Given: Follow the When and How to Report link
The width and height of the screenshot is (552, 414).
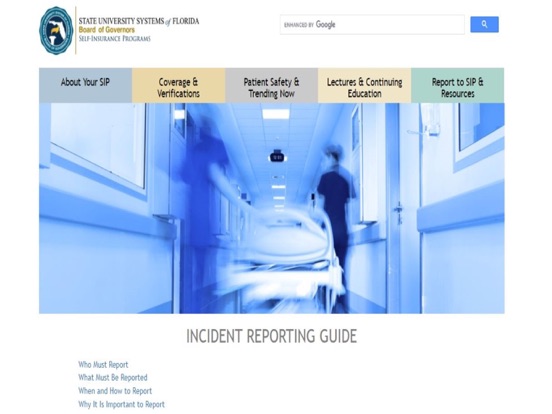Looking at the screenshot, I should click(115, 391).
